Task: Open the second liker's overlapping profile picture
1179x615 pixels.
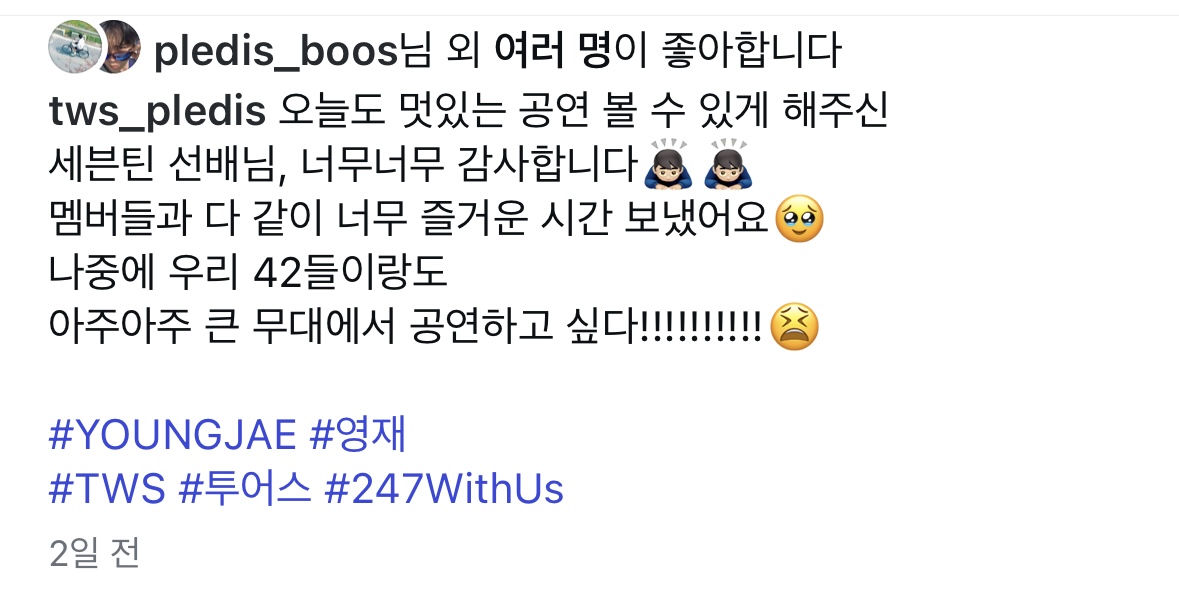Action: pos(120,47)
